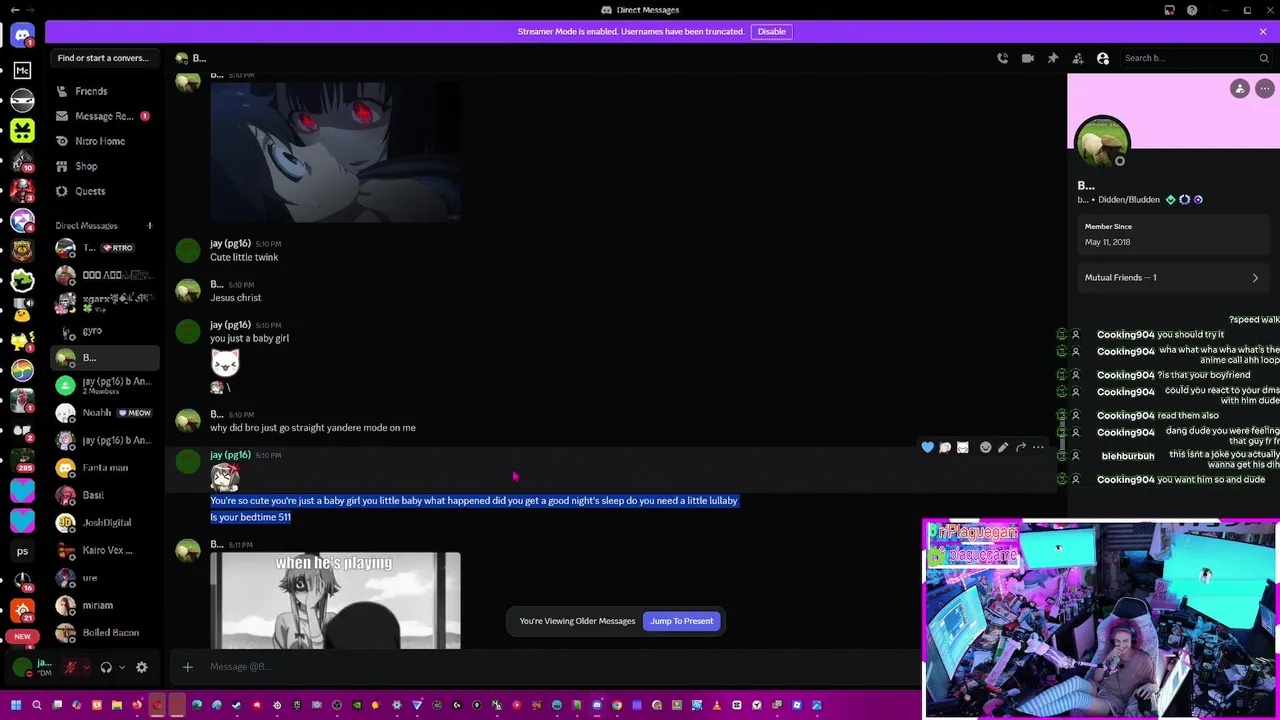The height and width of the screenshot is (720, 1280).
Task: Start a voice call with B...
Action: (x=1002, y=58)
